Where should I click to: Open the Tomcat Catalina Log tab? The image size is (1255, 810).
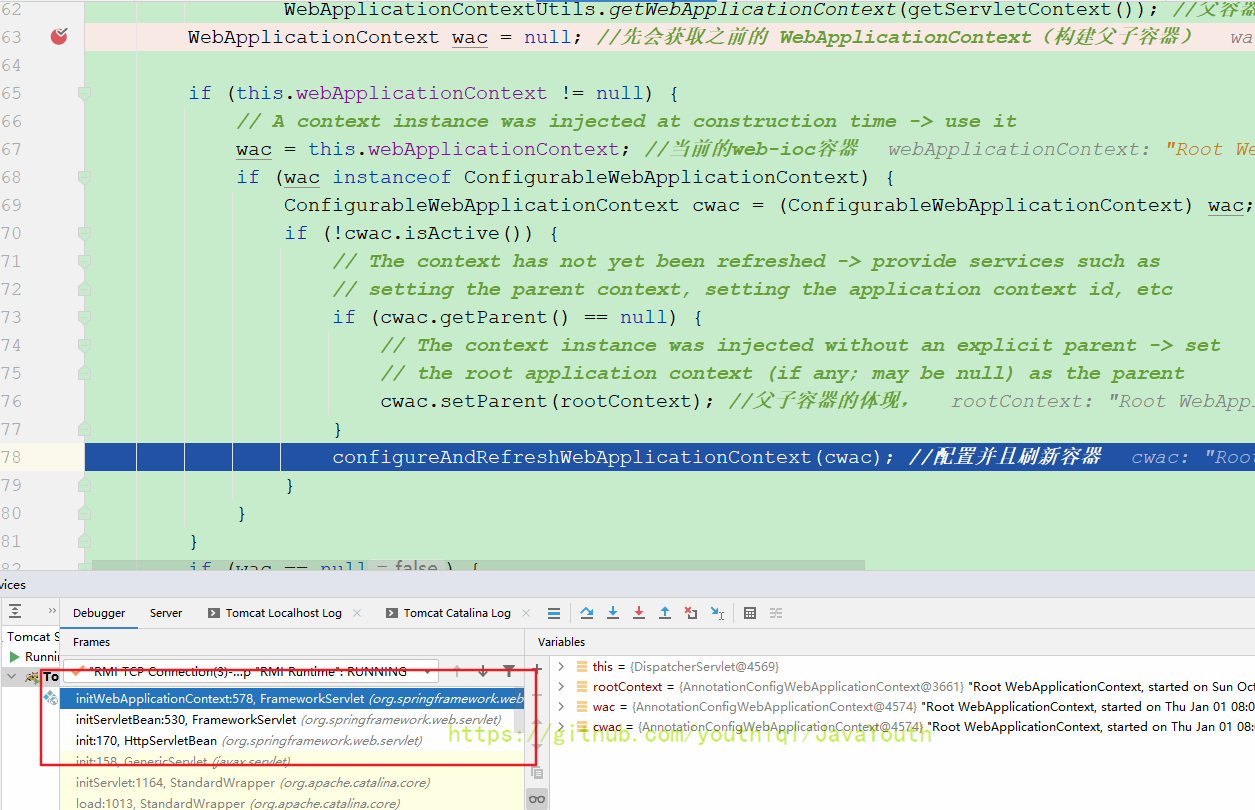(457, 613)
